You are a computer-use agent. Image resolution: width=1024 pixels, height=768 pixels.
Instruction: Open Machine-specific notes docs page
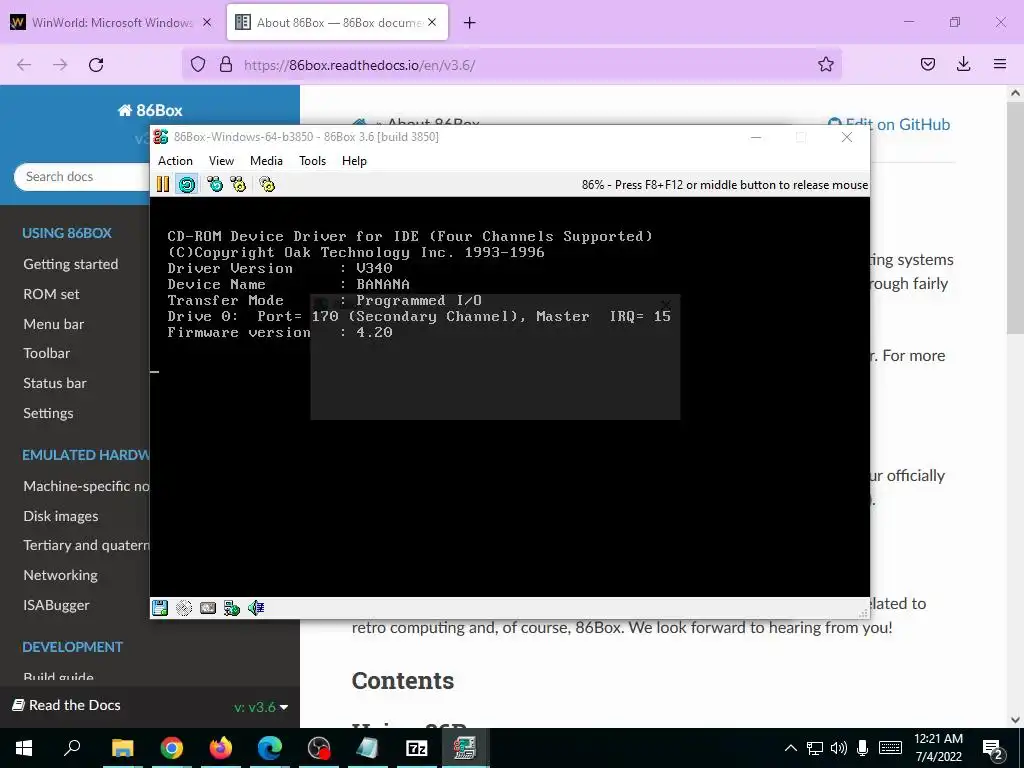point(86,487)
